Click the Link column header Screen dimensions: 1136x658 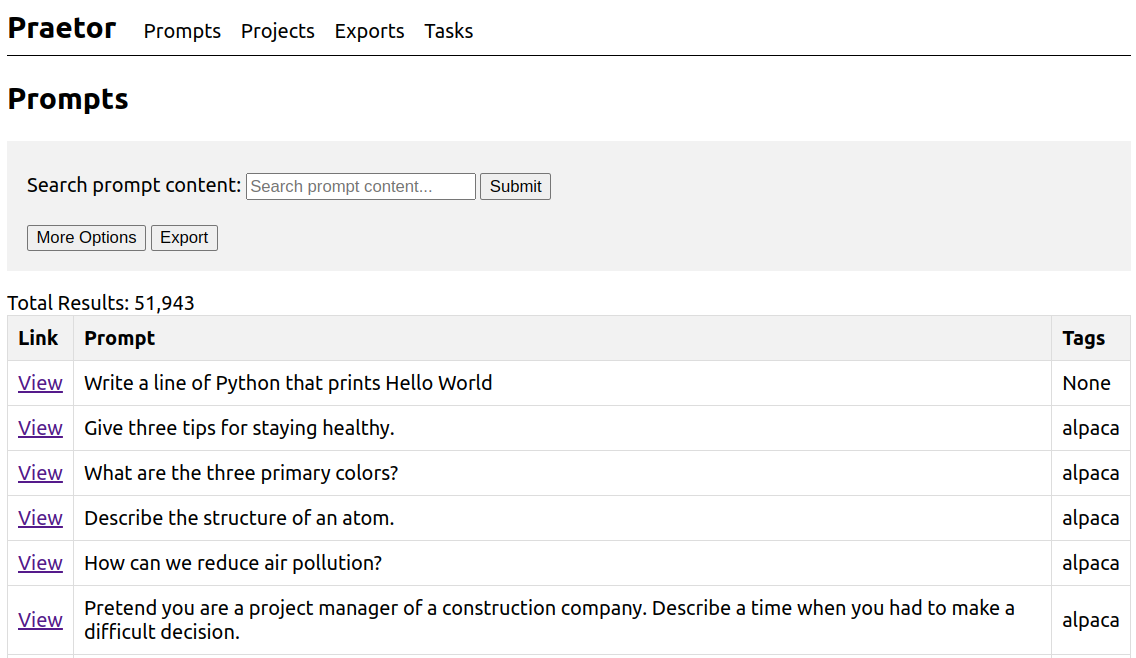coord(38,338)
